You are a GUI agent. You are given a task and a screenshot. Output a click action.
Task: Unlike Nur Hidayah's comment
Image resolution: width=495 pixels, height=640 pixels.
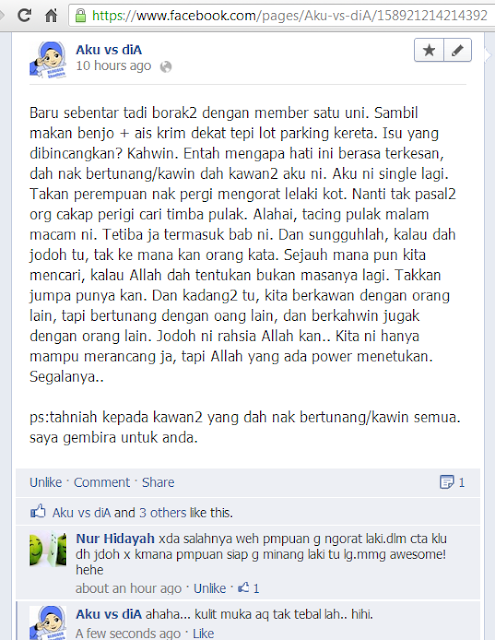(x=209, y=588)
